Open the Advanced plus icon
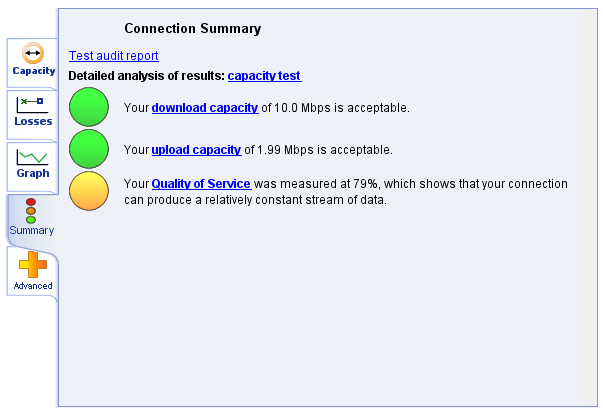The width and height of the screenshot is (603, 412). coord(33,264)
